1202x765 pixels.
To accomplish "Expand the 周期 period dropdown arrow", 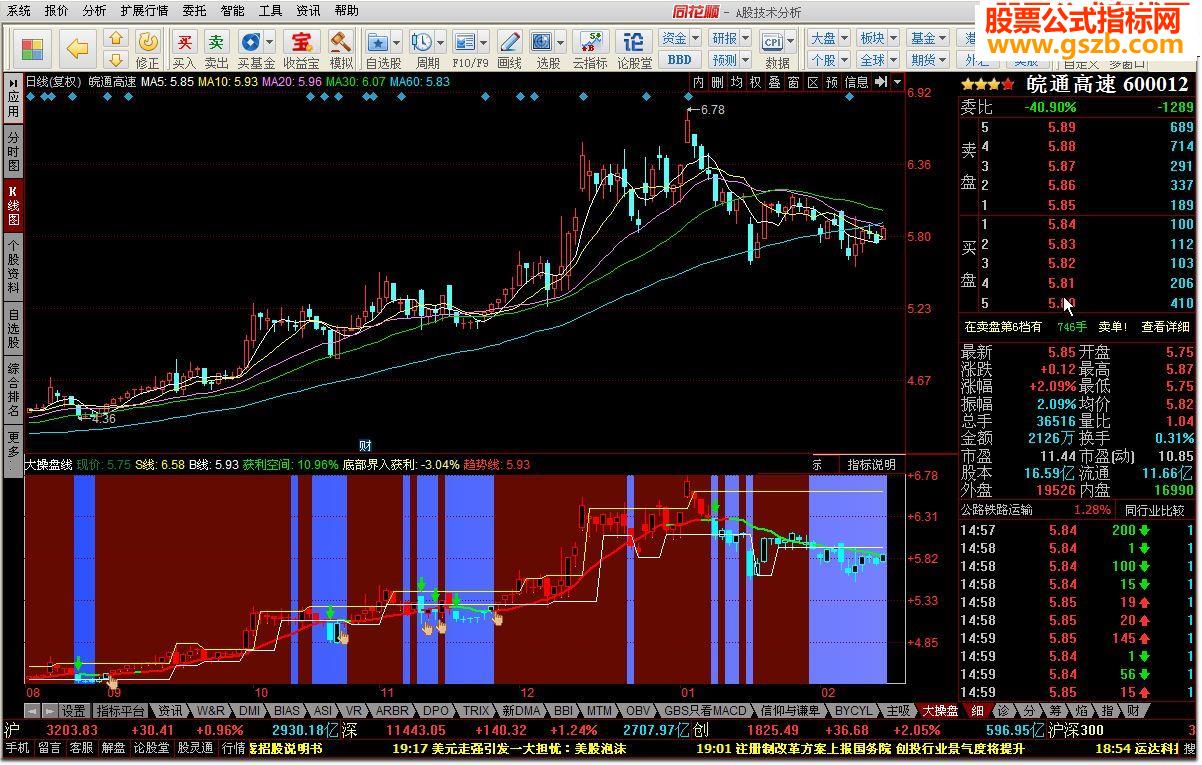I will coord(440,43).
